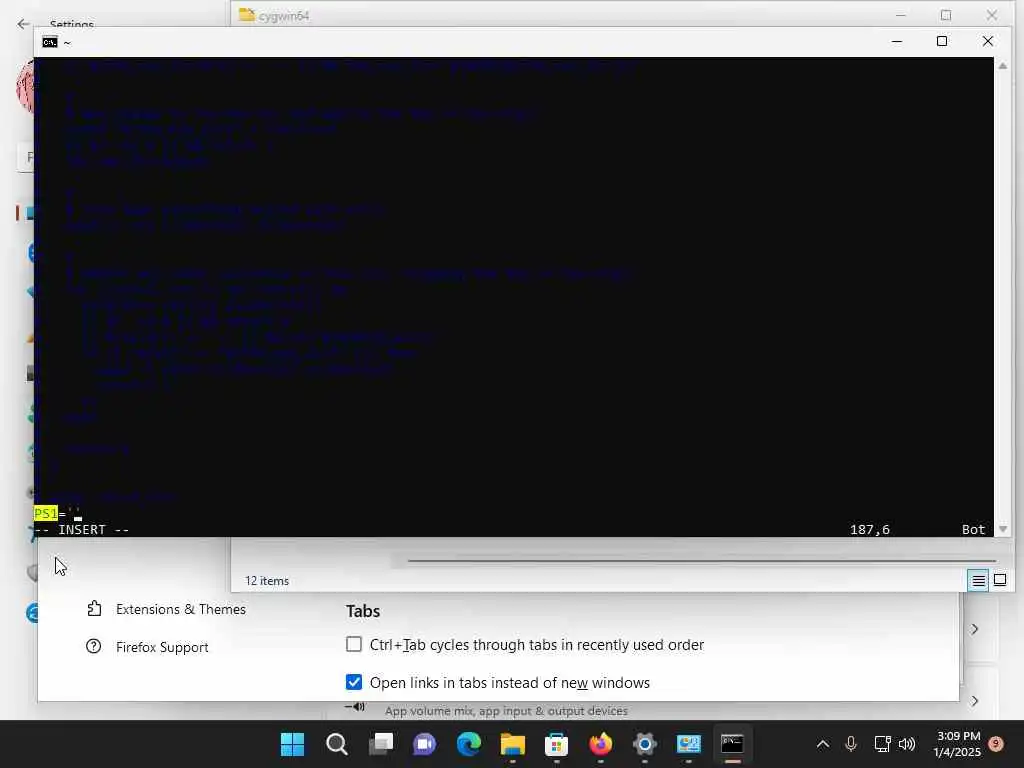
Task: Open Firefox Support link
Action: [162, 647]
